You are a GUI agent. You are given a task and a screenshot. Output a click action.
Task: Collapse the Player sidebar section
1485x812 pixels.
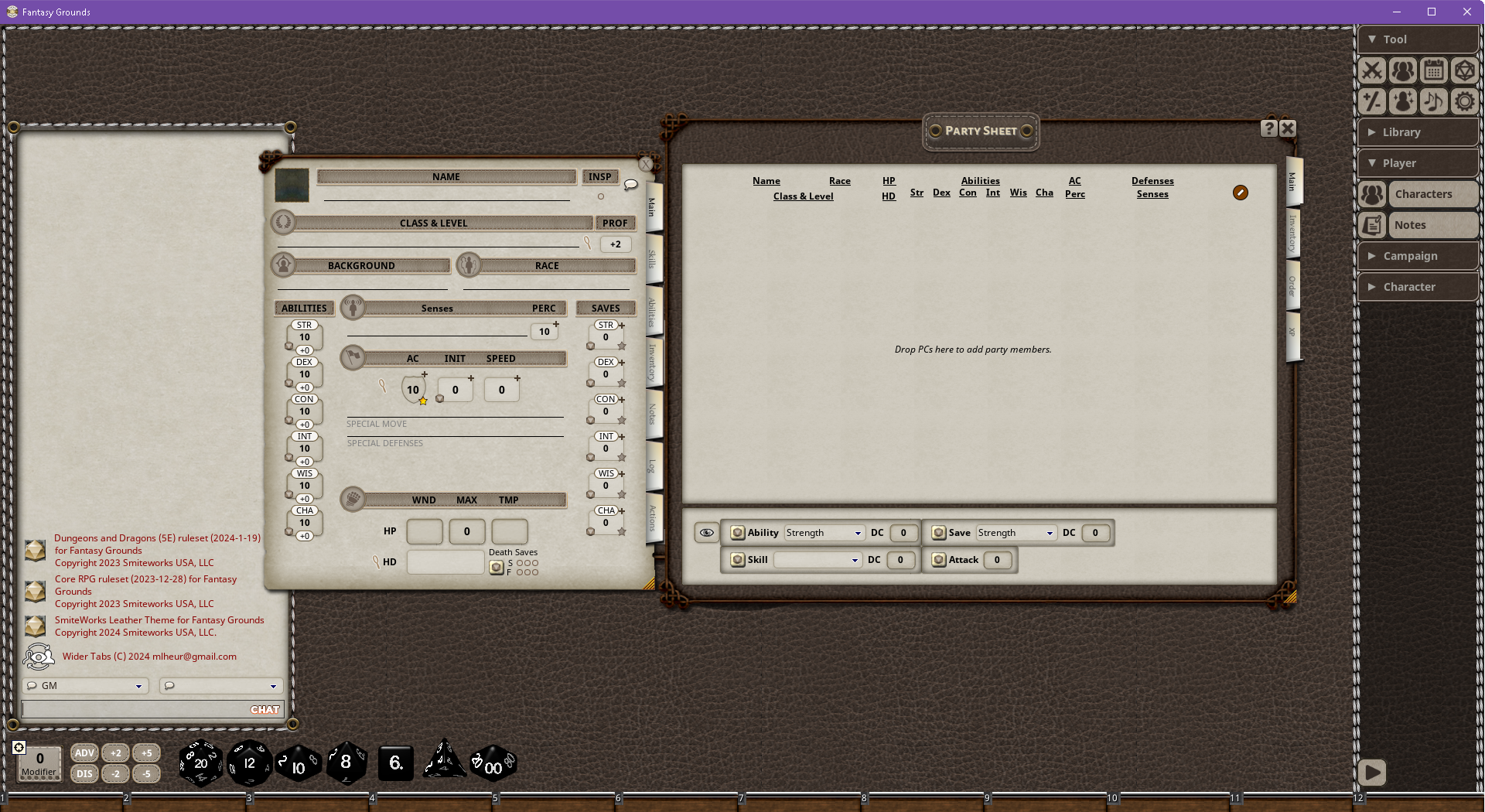pos(1418,163)
